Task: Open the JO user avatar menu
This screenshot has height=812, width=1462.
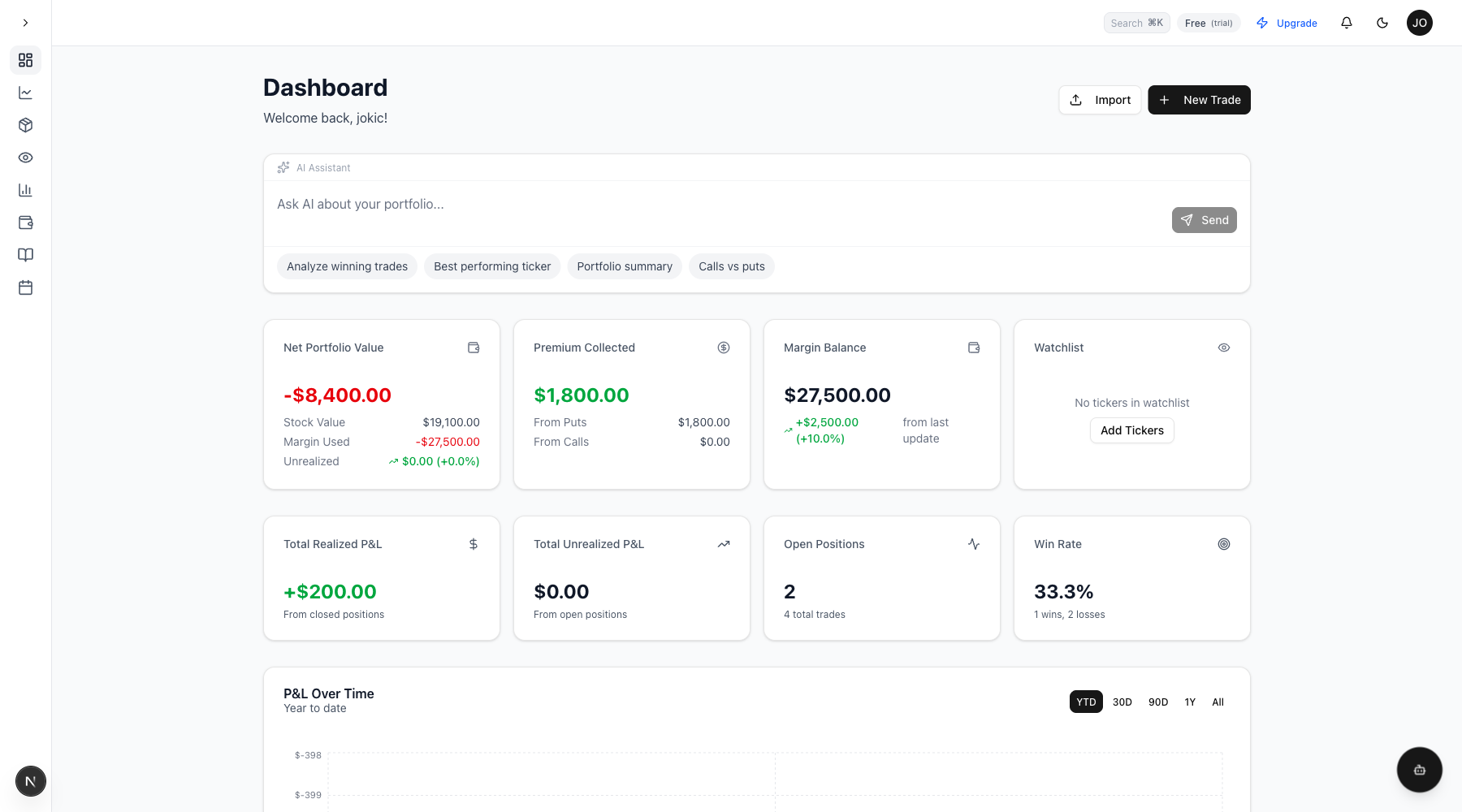Action: (1419, 23)
